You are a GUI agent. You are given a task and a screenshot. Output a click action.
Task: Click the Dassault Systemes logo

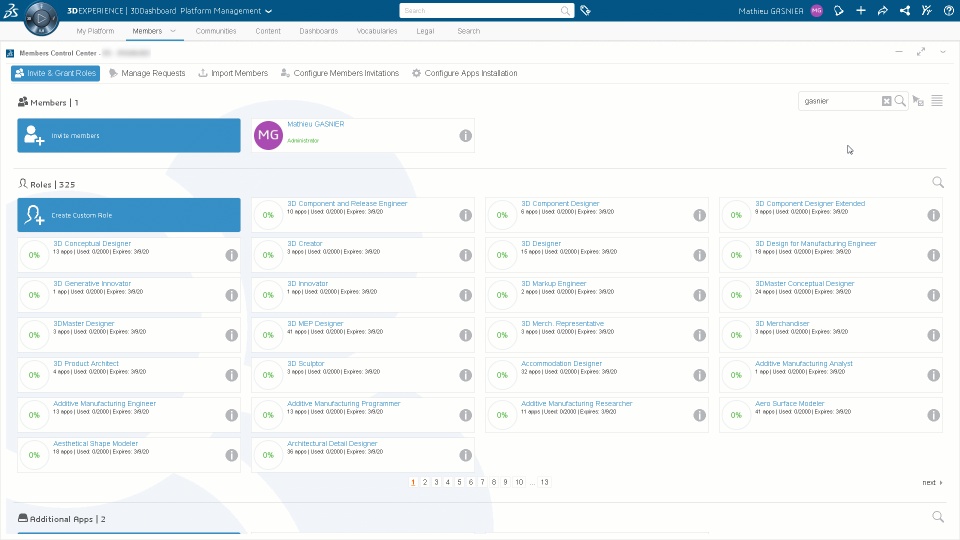pos(10,10)
